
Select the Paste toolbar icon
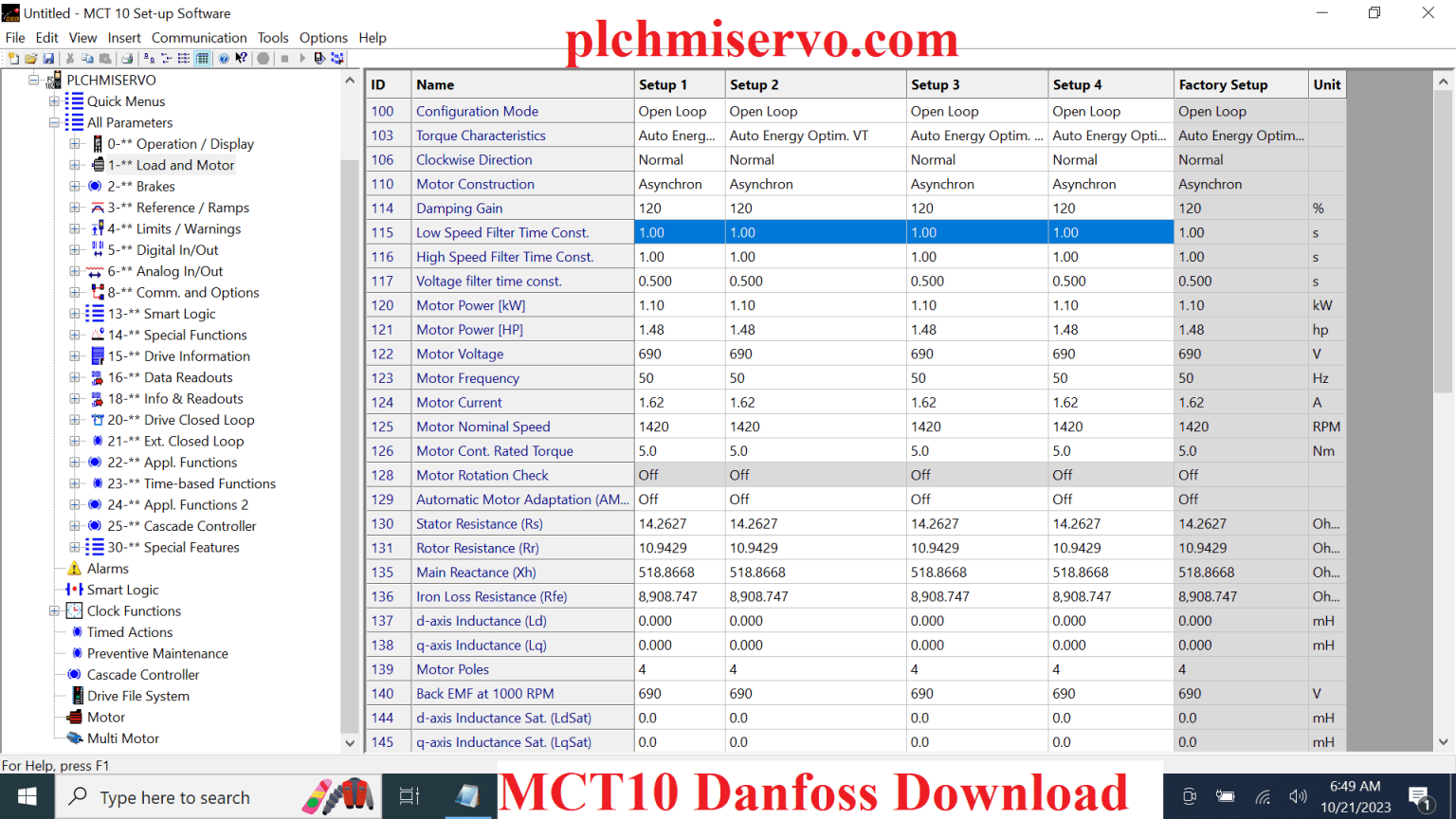tap(104, 58)
